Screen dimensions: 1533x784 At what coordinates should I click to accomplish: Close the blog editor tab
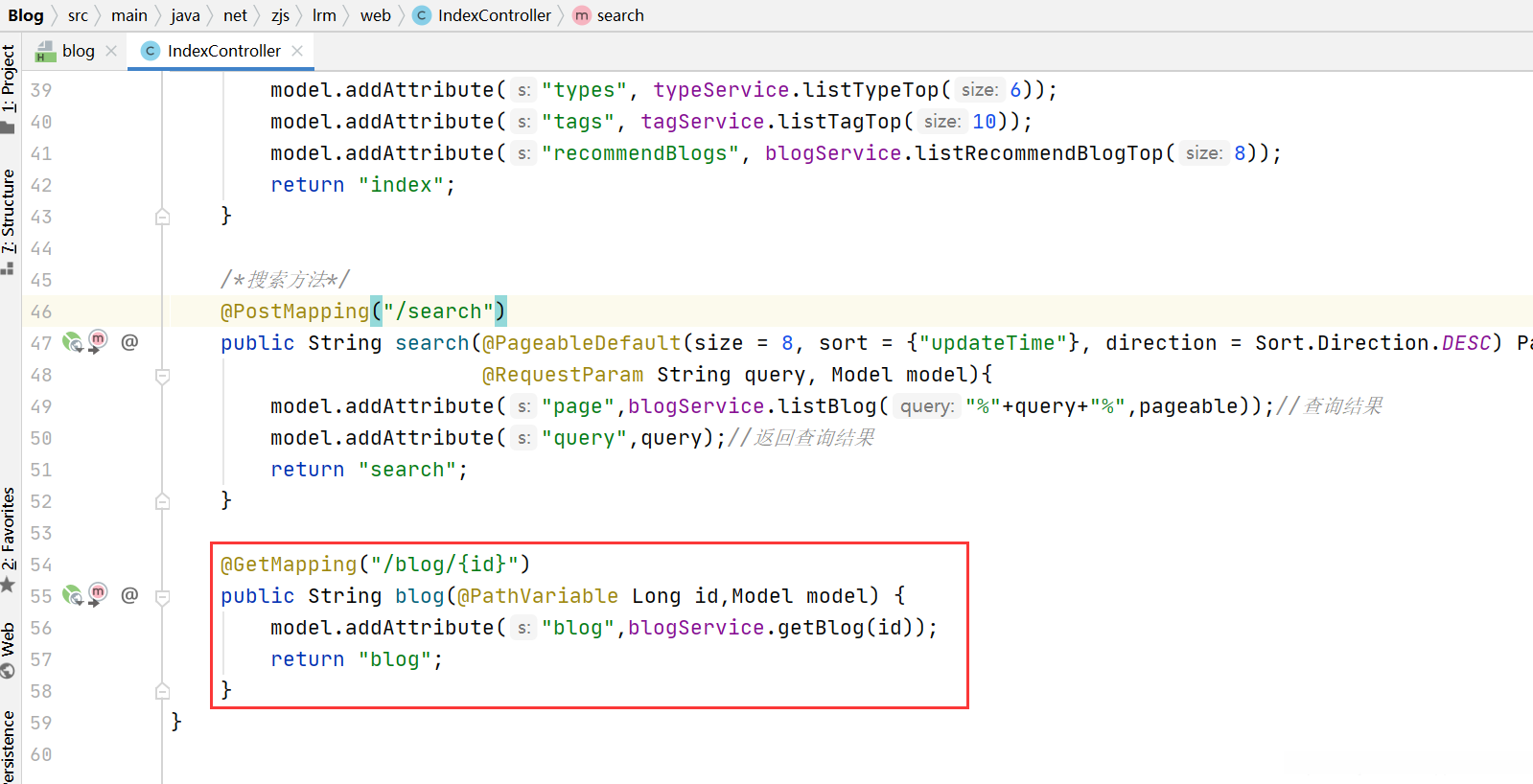(x=111, y=51)
